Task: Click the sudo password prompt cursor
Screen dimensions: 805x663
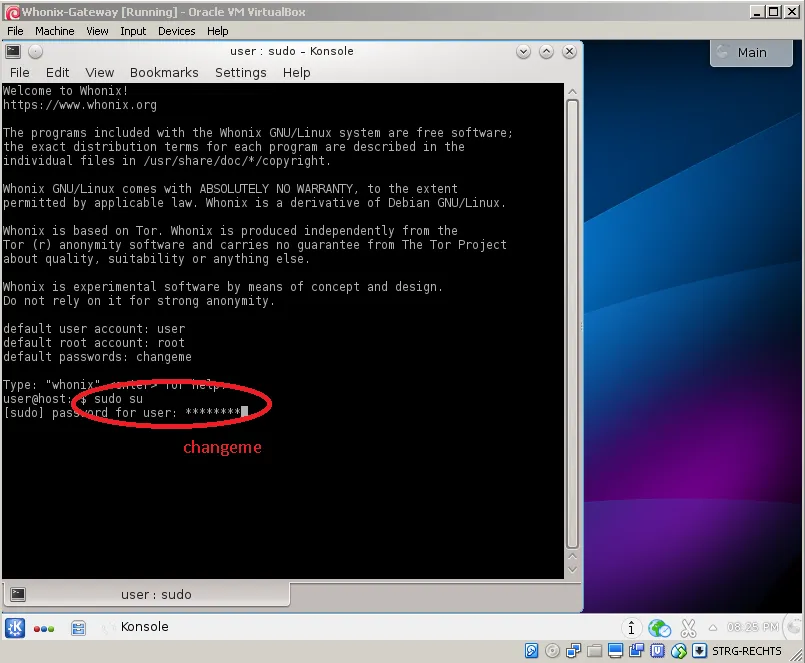Action: pyautogui.click(x=245, y=411)
